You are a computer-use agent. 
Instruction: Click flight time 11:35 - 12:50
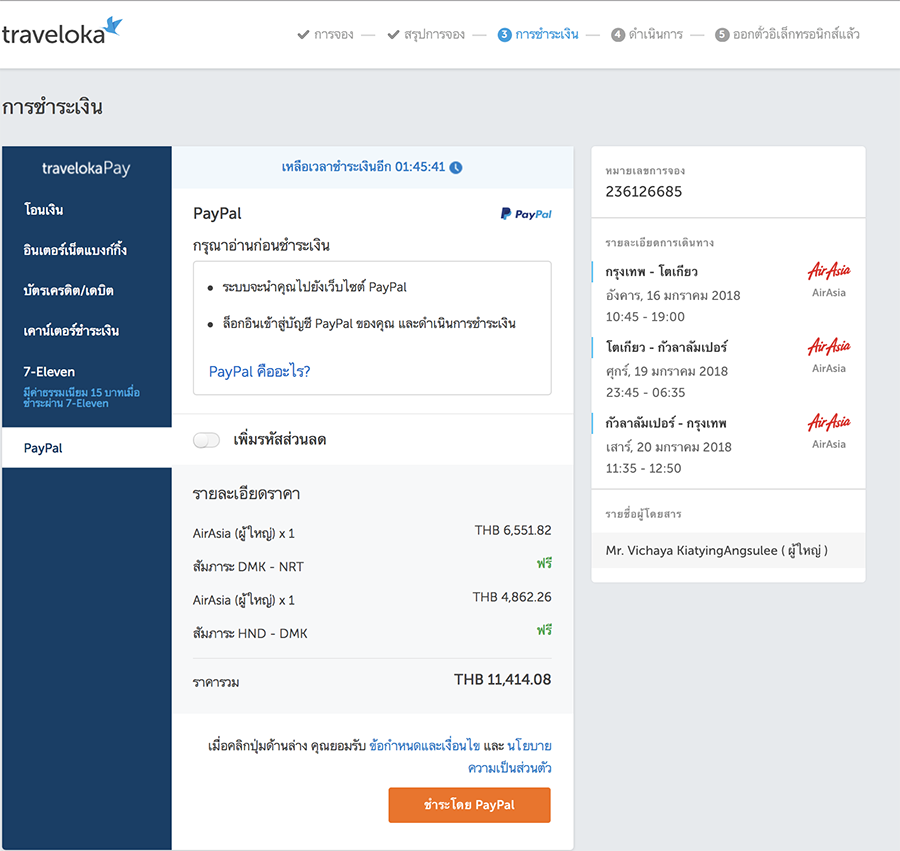(643, 468)
